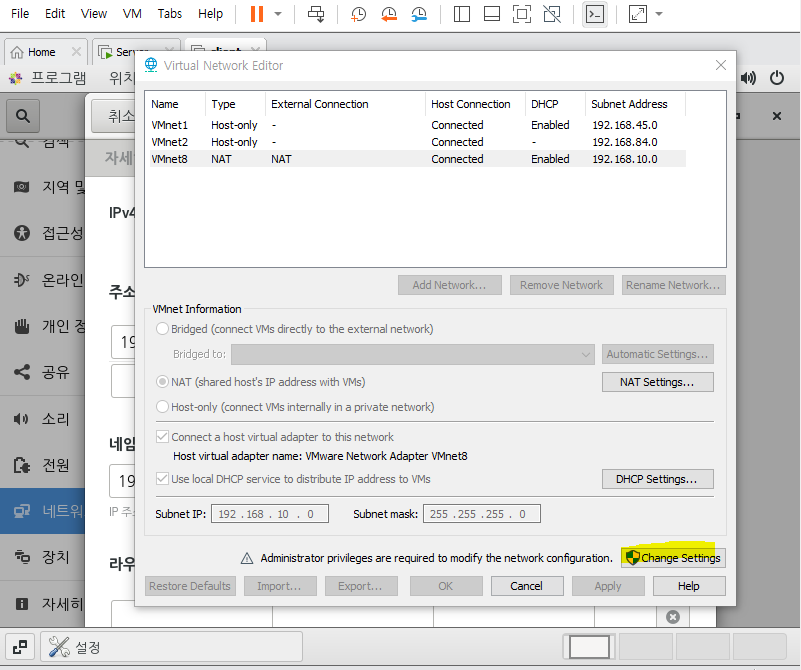Open the console view
801x670 pixels.
coord(595,14)
